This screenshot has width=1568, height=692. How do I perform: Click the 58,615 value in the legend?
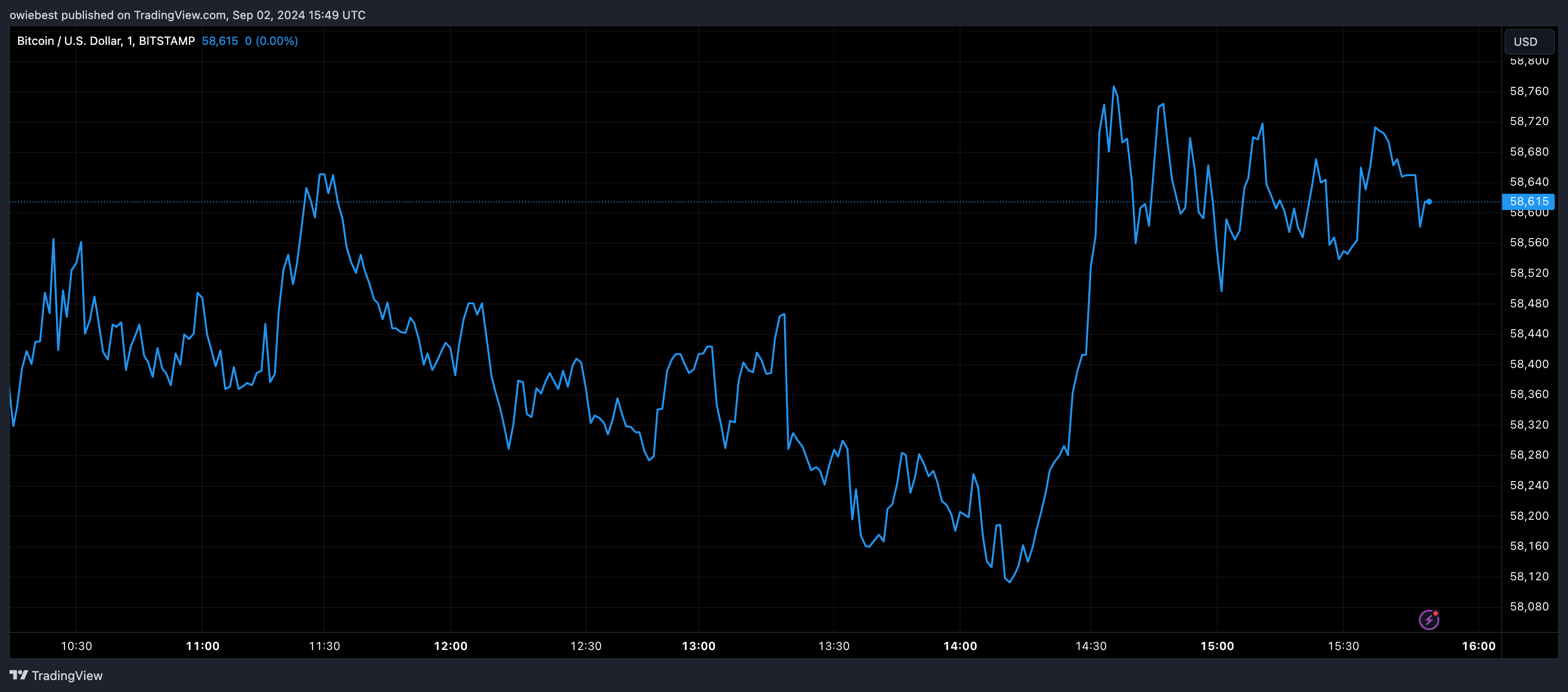[x=220, y=41]
